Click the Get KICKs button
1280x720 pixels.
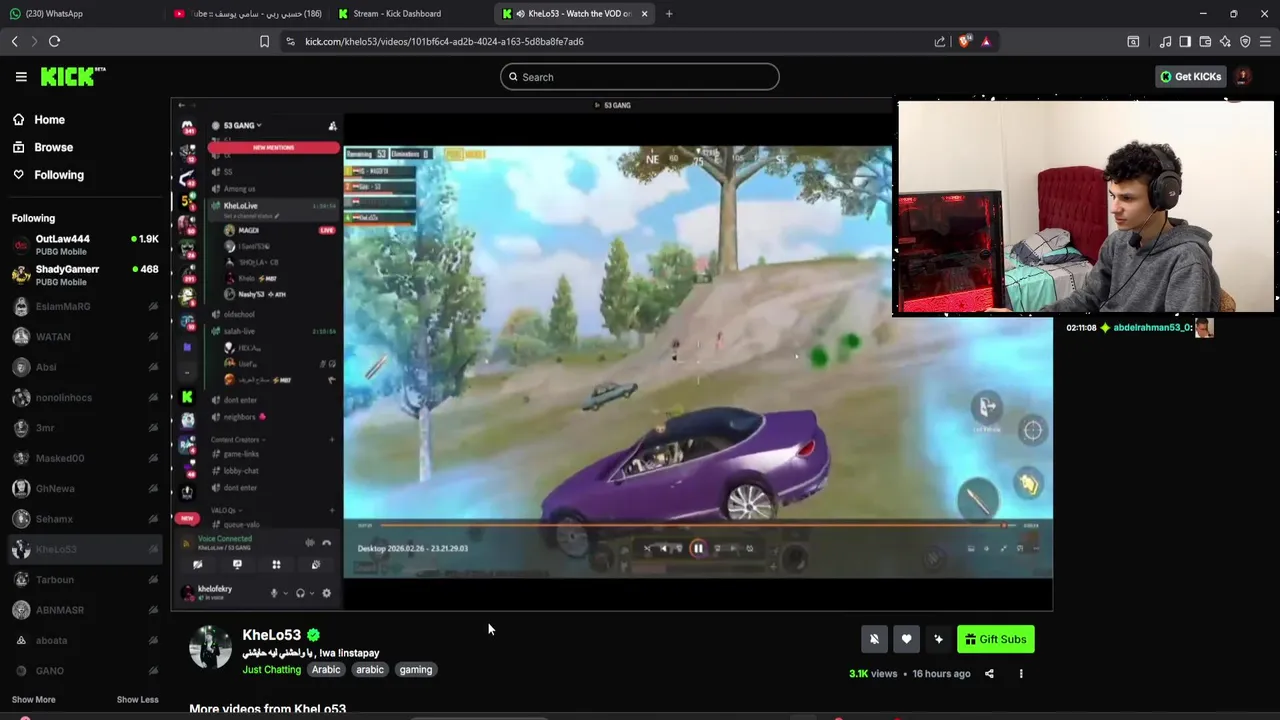pos(1190,77)
